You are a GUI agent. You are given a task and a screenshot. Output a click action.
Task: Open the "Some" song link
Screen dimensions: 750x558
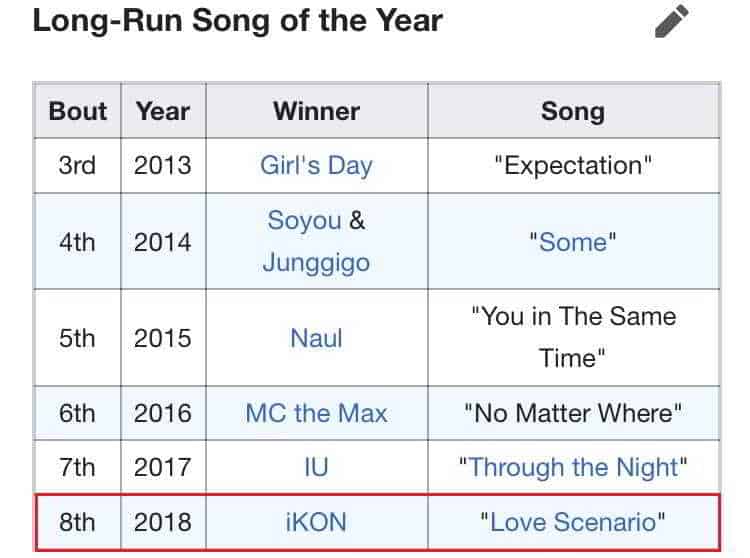[573, 242]
